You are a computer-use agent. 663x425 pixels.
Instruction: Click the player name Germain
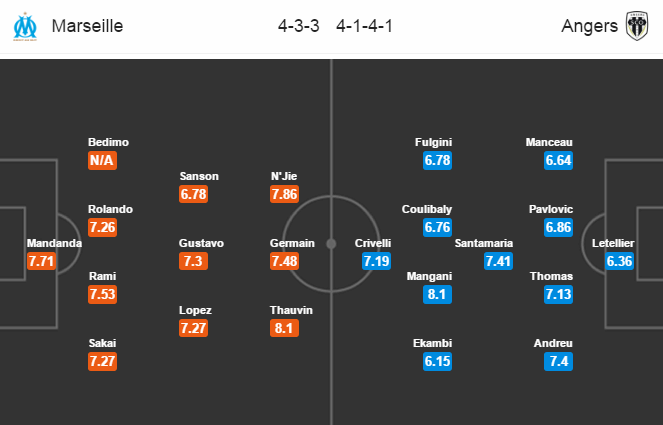click(x=292, y=243)
